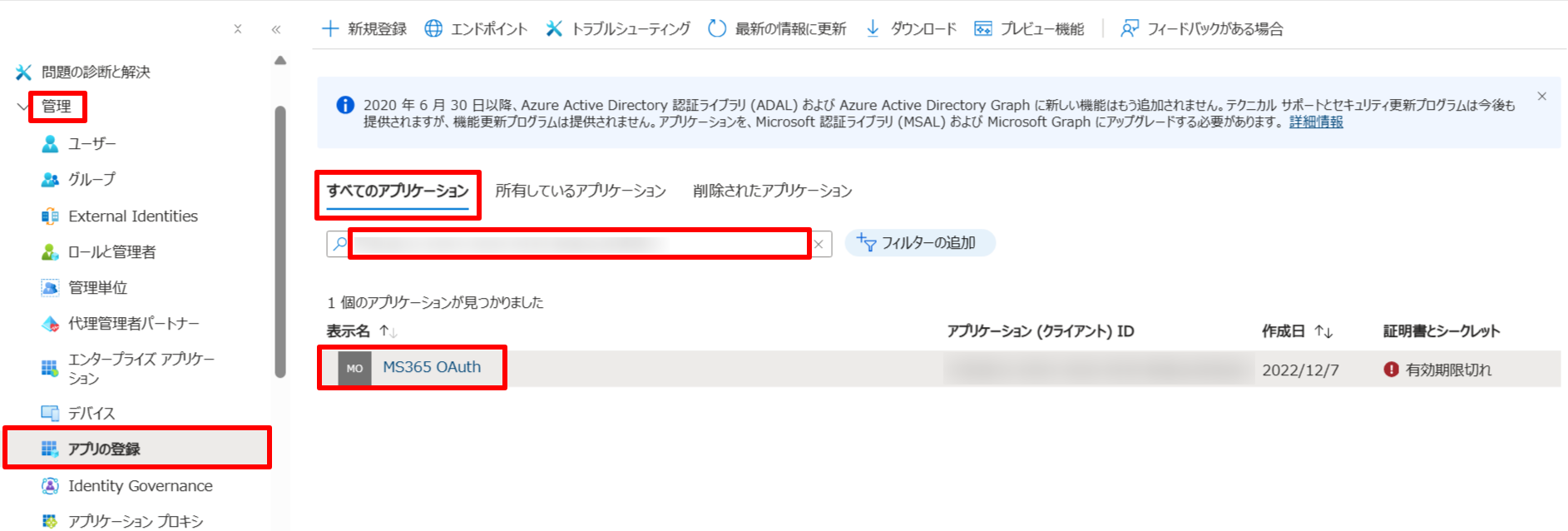This screenshot has width=1568, height=531.
Task: Click エンドポイント label
Action: click(489, 29)
